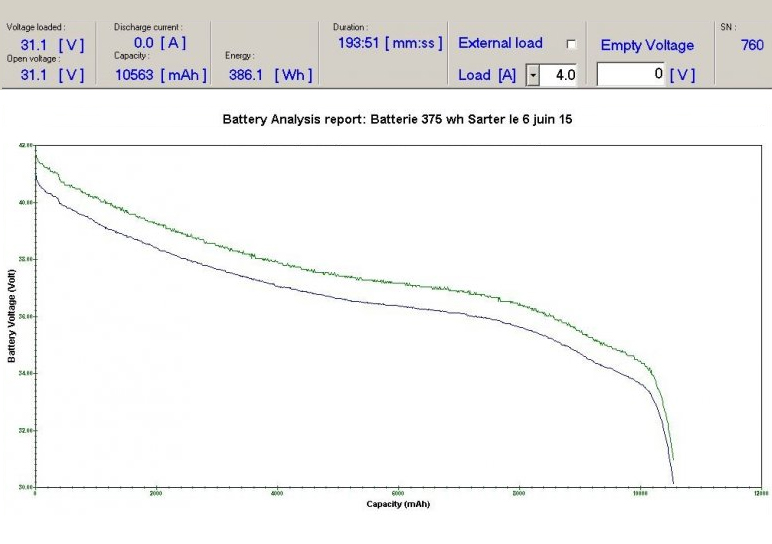Click the Empty Voltage input field

[x=630, y=74]
